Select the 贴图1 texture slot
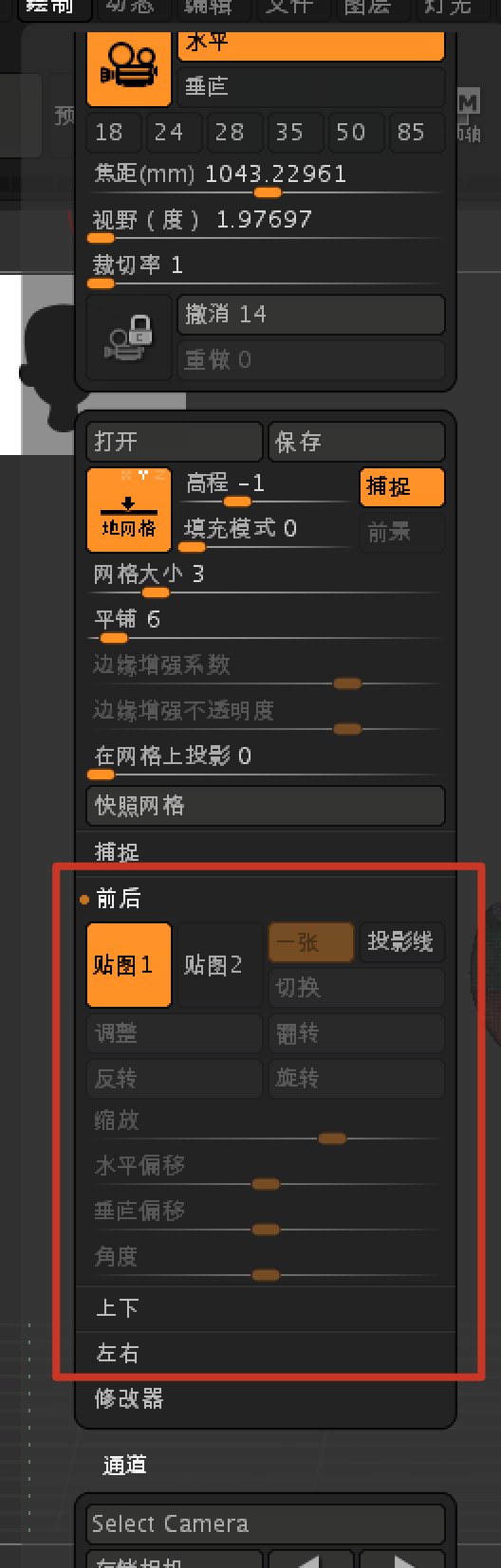The width and height of the screenshot is (501, 1568). (x=129, y=965)
